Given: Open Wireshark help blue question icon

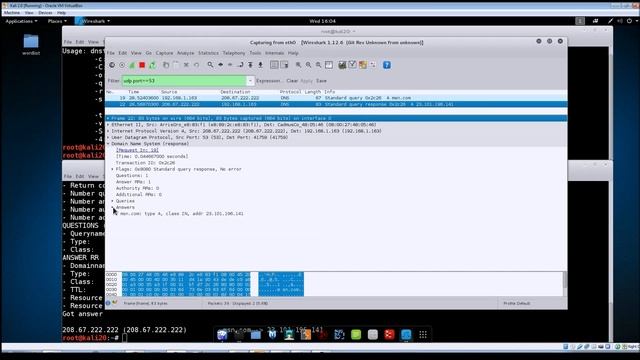Looking at the screenshot, I should pyautogui.click(x=387, y=65).
